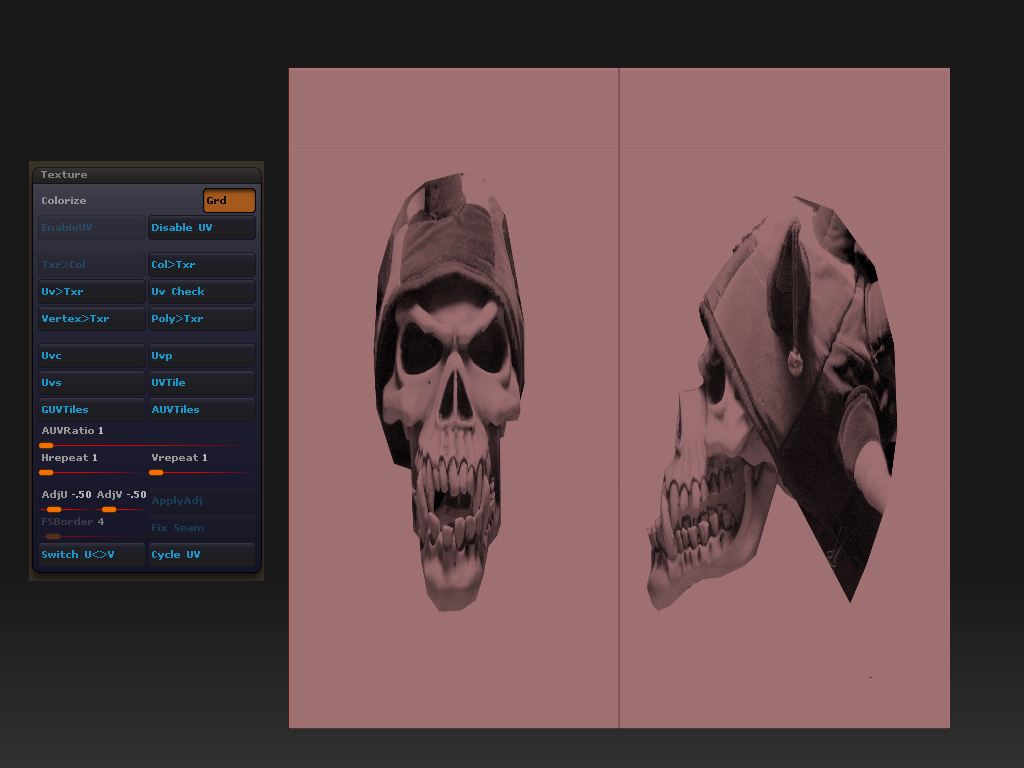Viewport: 1024px width, 768px height.
Task: Apply cylindrical UV mapping with Uvc
Action: click(x=90, y=355)
